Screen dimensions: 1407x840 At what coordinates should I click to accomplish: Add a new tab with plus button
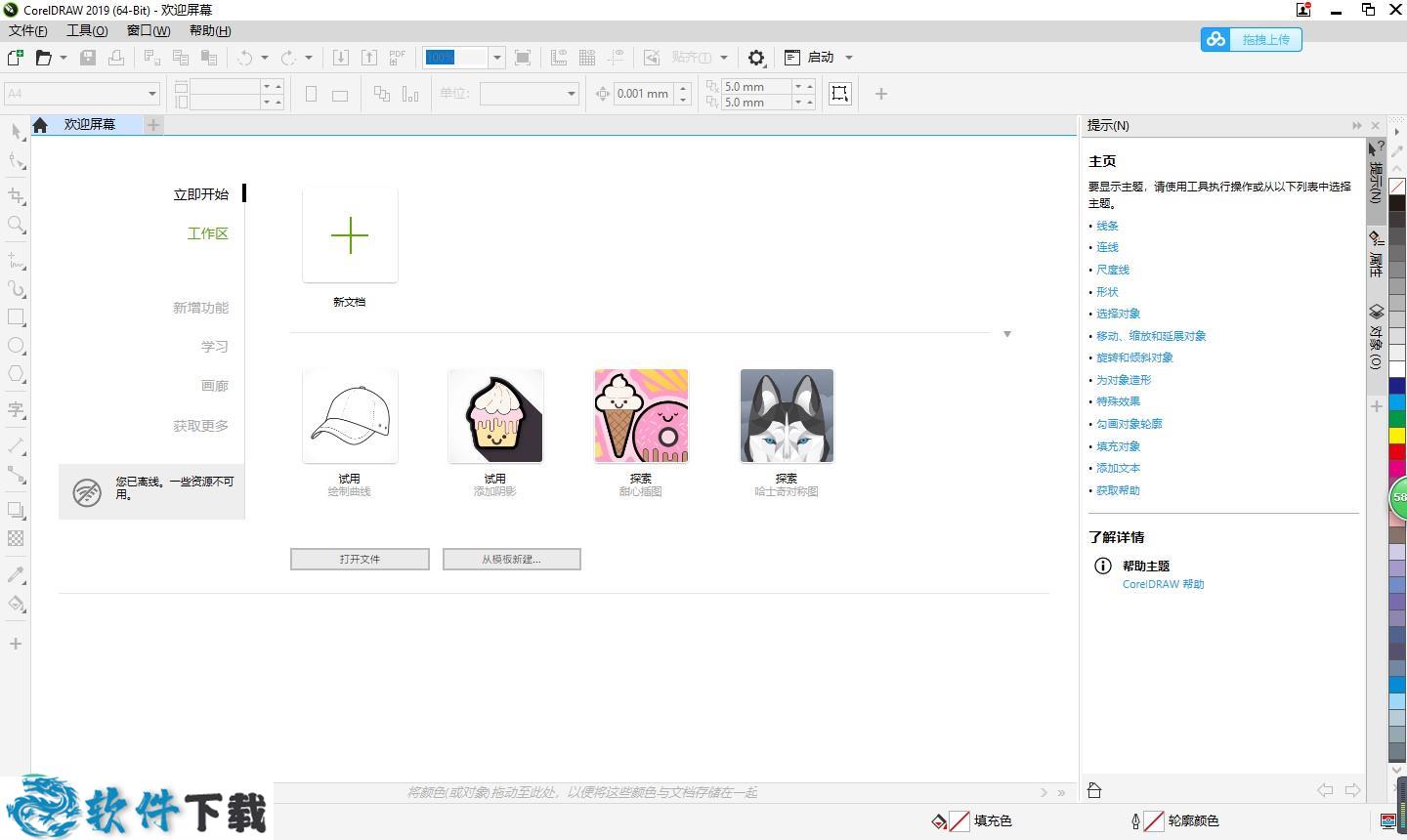(x=152, y=124)
